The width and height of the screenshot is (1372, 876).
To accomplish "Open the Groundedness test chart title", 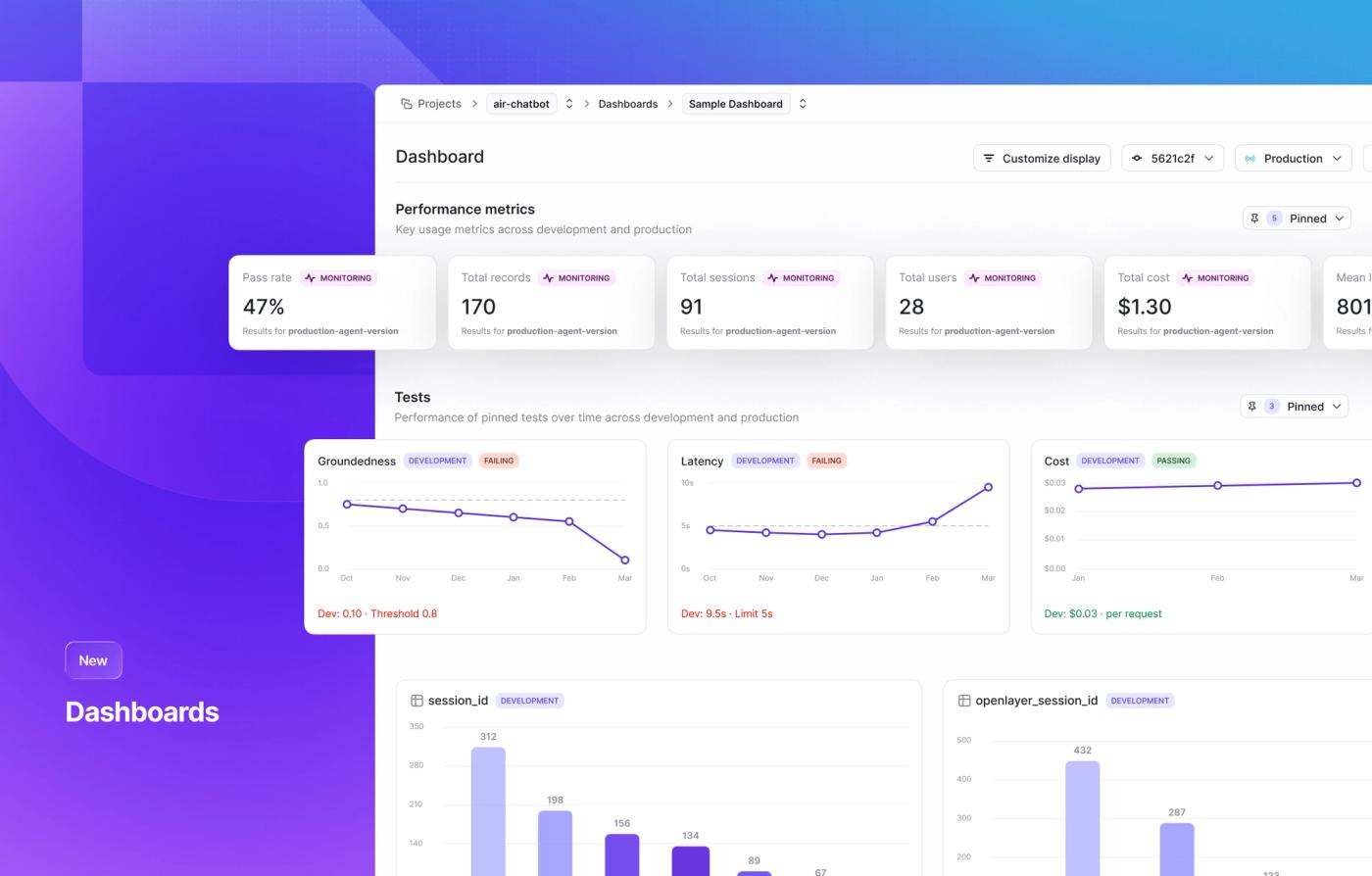I will click(357, 461).
